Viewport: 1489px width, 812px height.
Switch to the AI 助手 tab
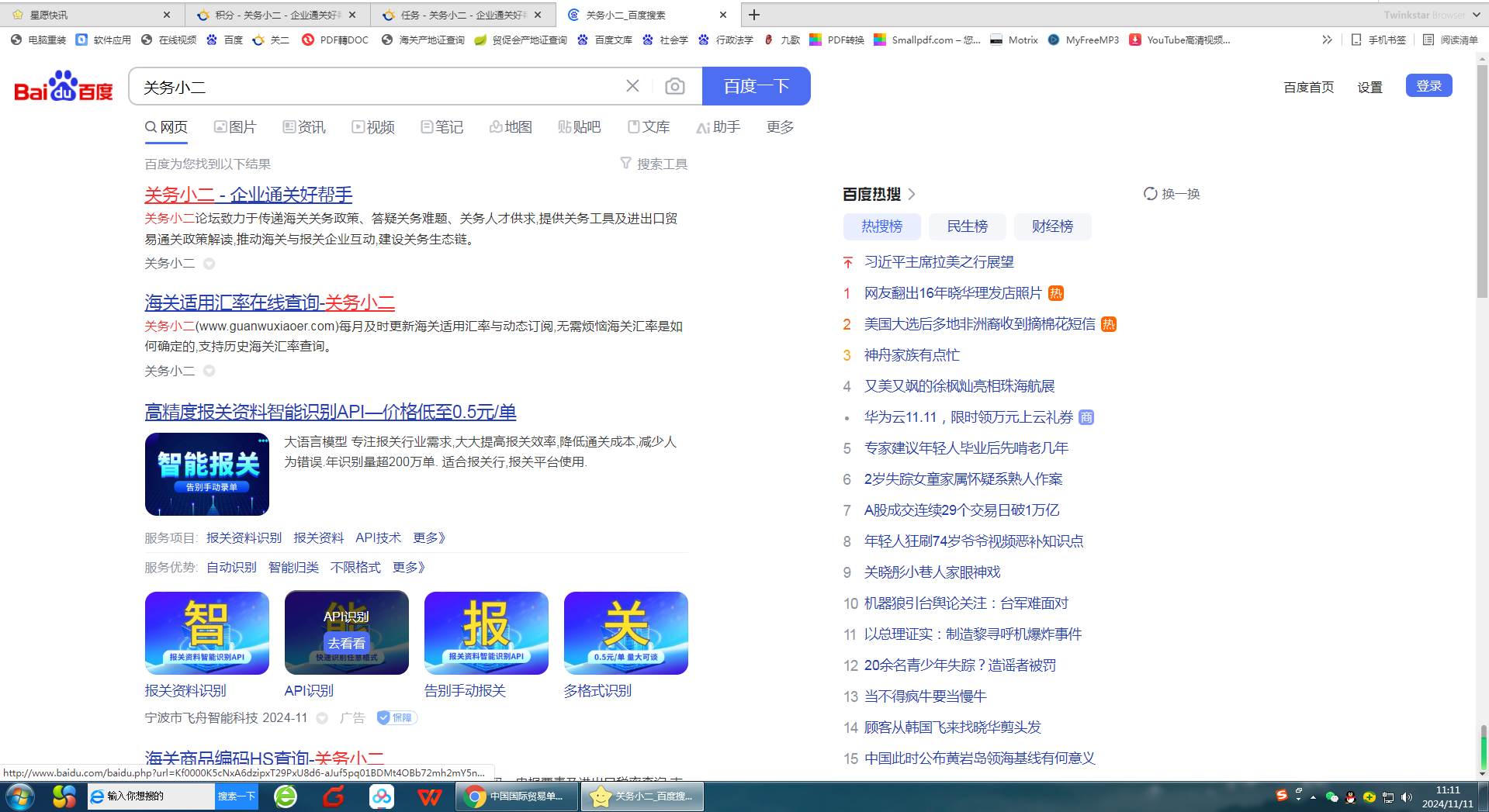719,126
